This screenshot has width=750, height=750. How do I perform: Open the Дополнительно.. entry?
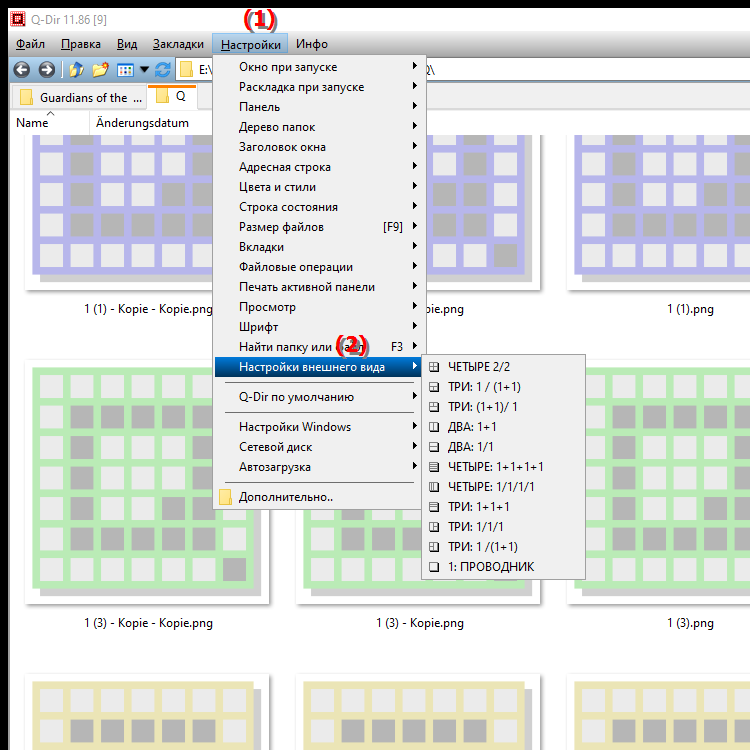[x=318, y=497]
